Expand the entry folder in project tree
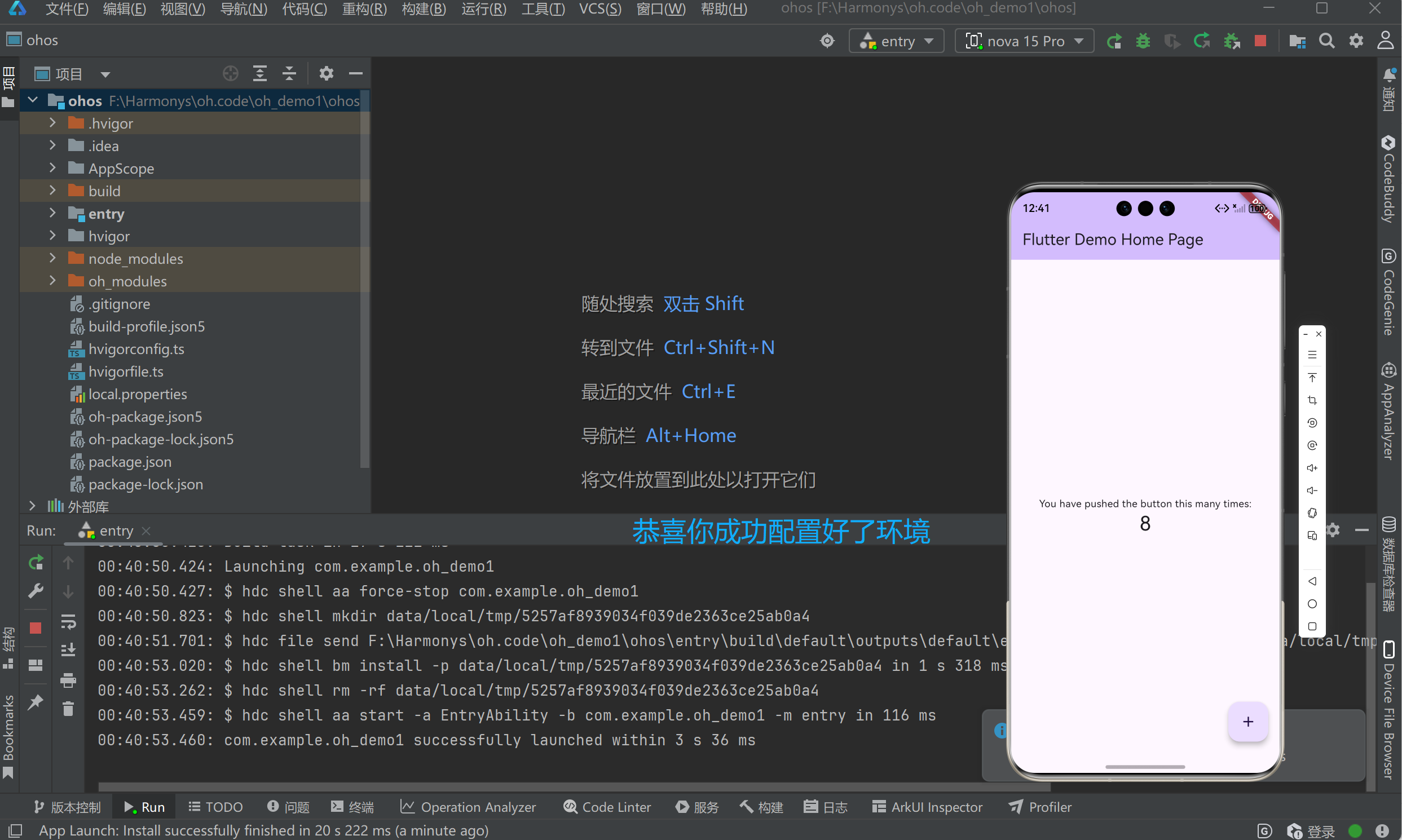The width and height of the screenshot is (1402, 840). pyautogui.click(x=52, y=214)
